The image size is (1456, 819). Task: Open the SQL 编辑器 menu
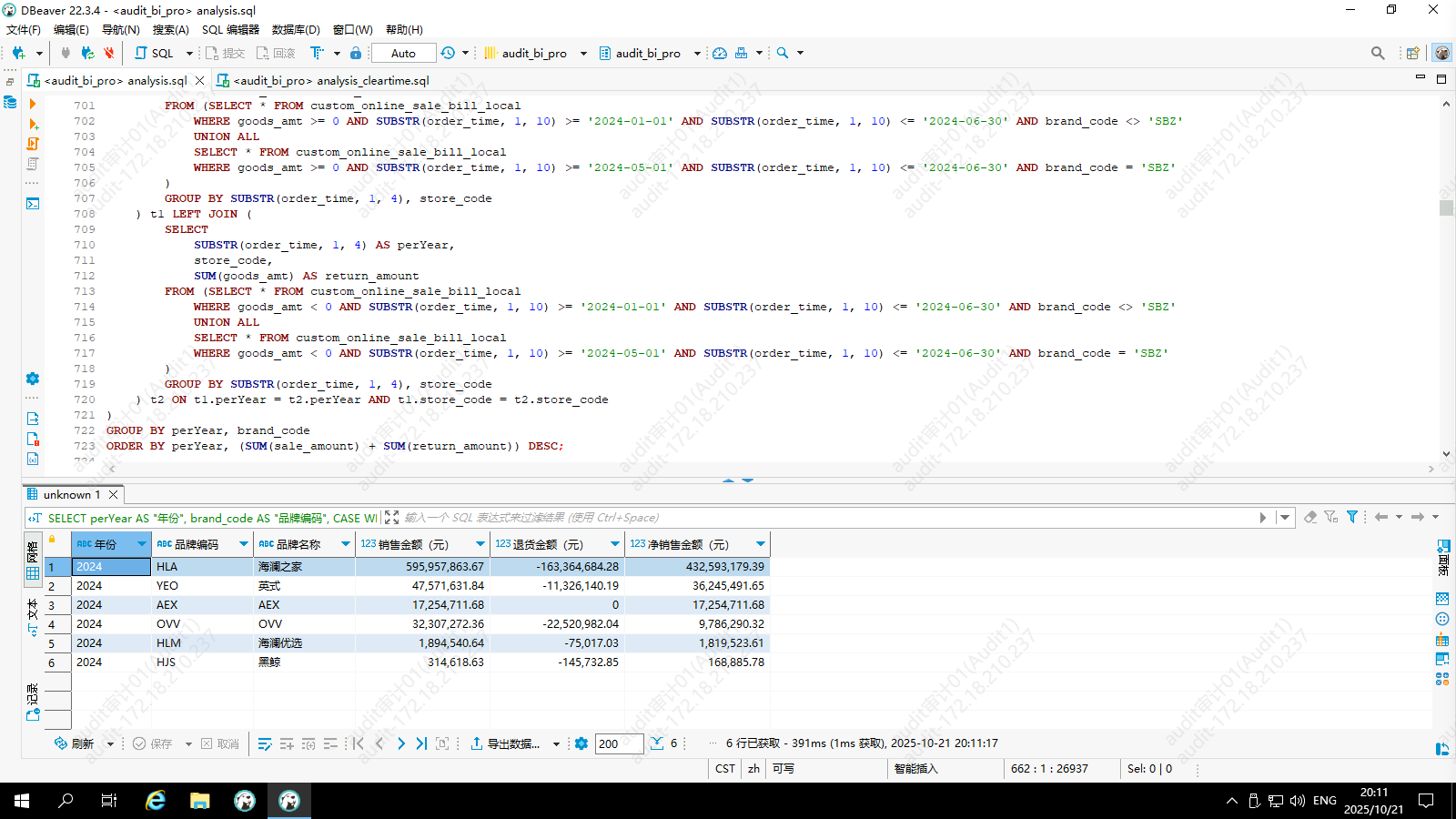[230, 29]
